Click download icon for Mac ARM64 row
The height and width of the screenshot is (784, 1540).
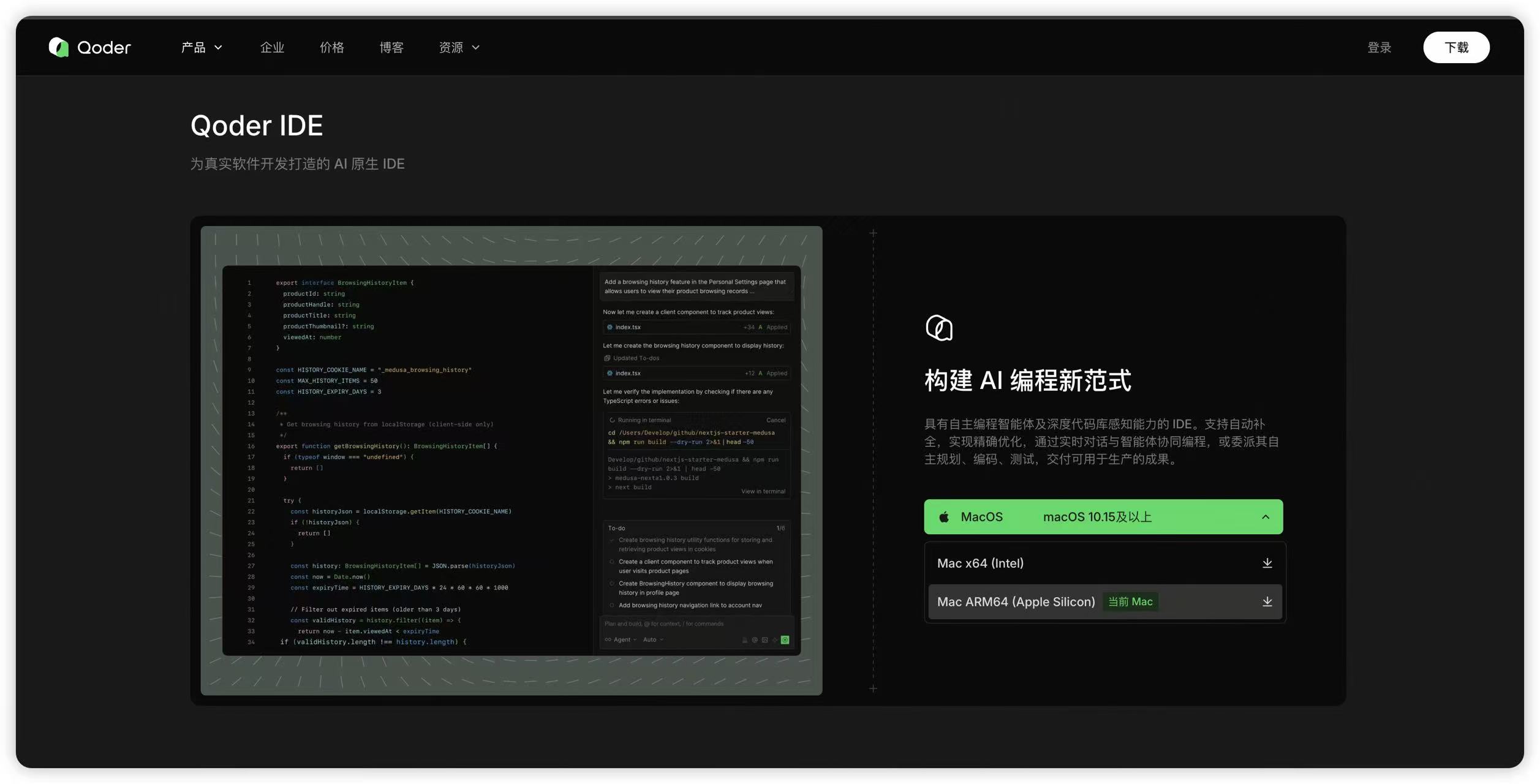(1267, 601)
